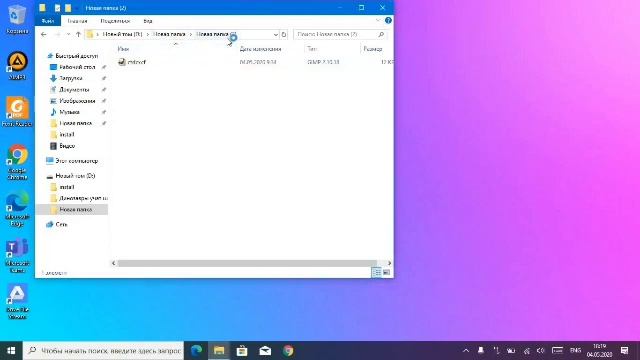This screenshot has height=360, width=640.
Task: Select Этот компьютер in navigation pane
Action: [76, 161]
